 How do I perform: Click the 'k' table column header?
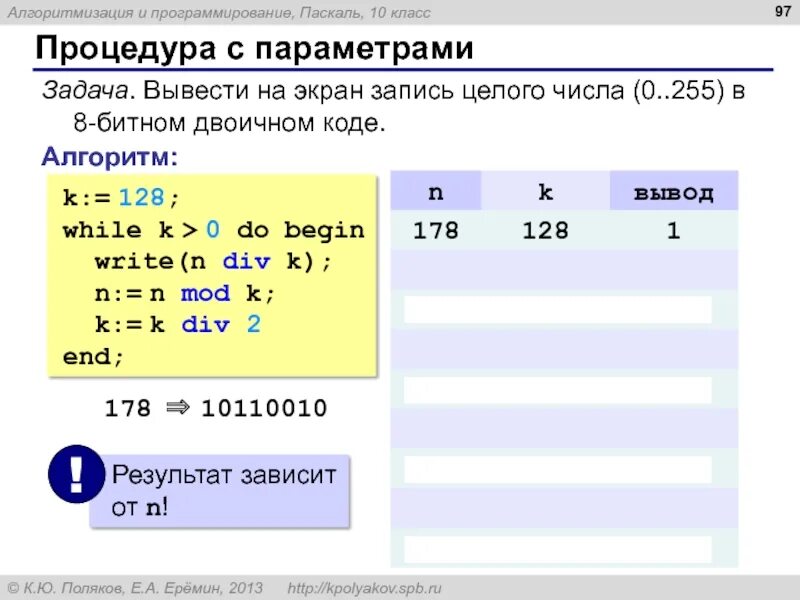(545, 191)
